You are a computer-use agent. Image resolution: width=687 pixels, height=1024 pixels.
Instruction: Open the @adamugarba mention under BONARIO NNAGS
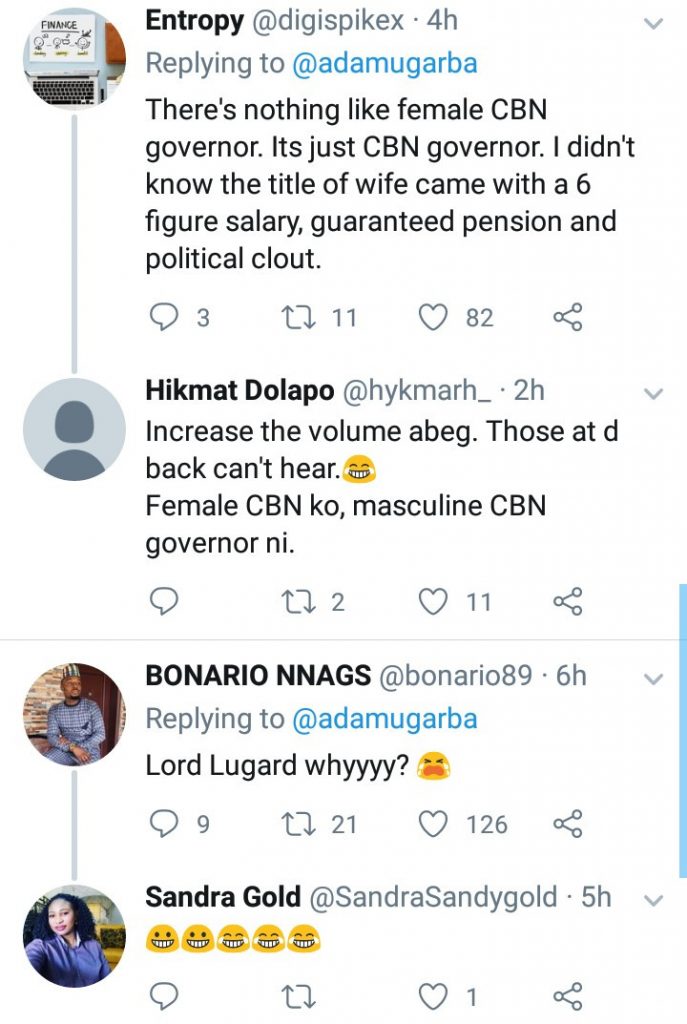(384, 718)
